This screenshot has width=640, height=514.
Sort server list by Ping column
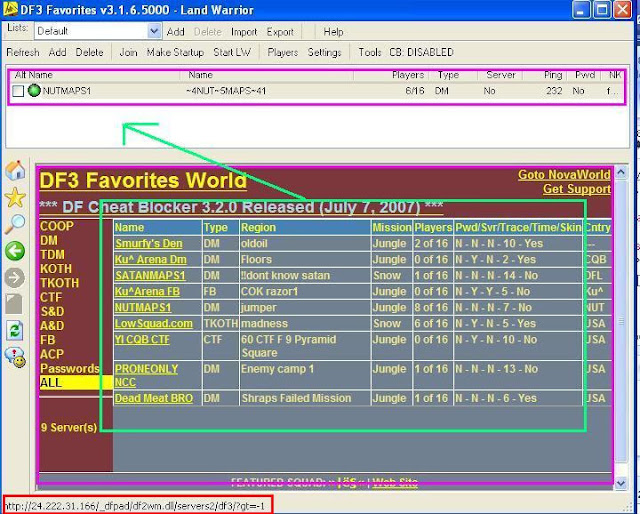(553, 75)
